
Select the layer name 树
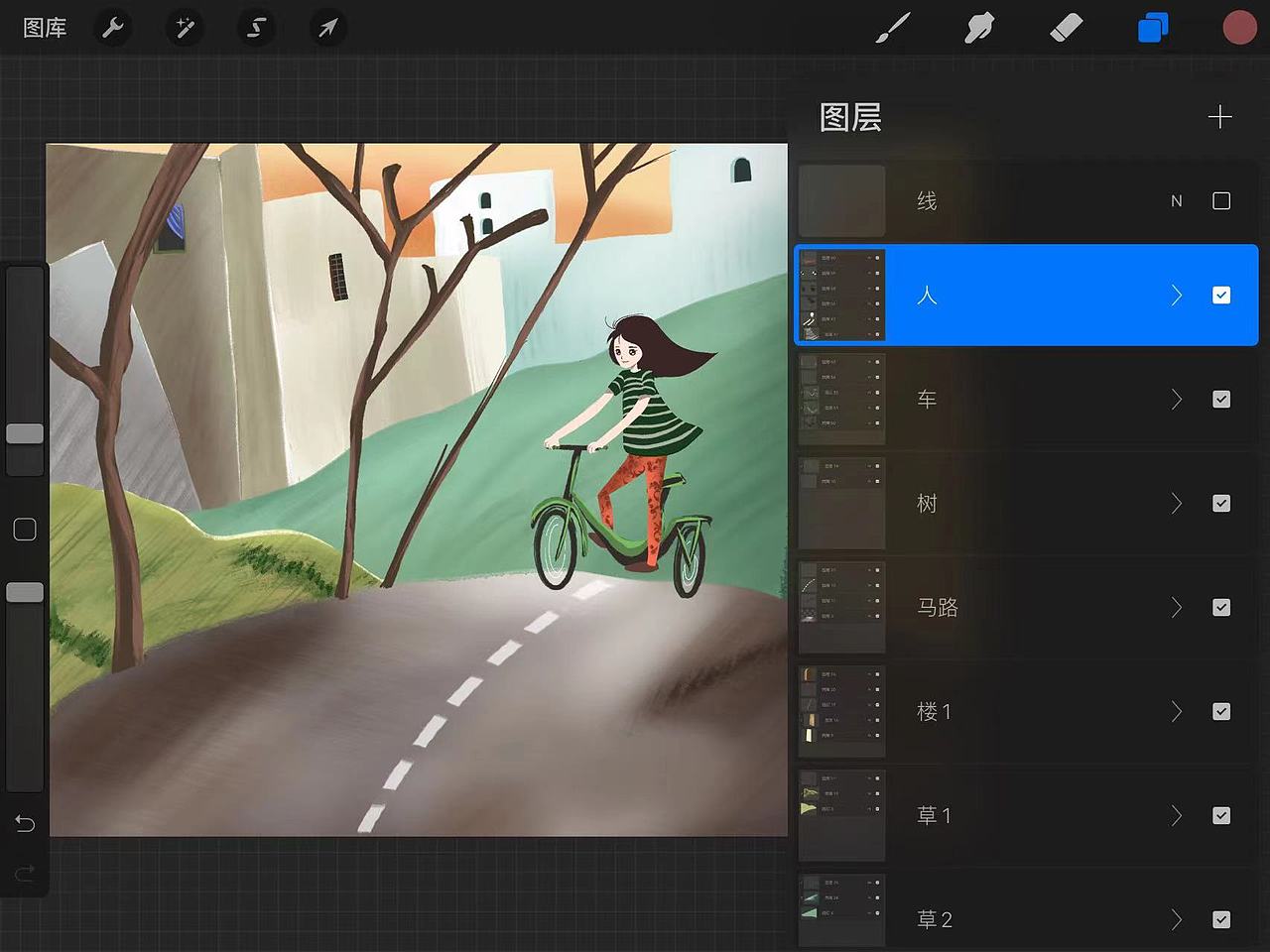pos(927,504)
